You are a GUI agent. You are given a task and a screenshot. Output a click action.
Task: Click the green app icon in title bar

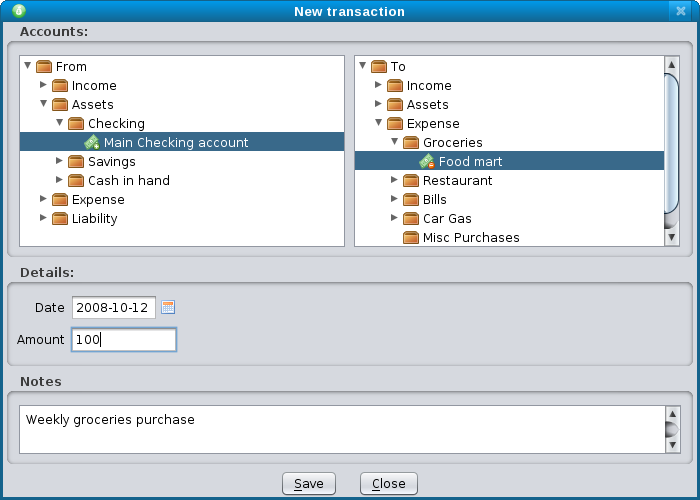tap(19, 11)
